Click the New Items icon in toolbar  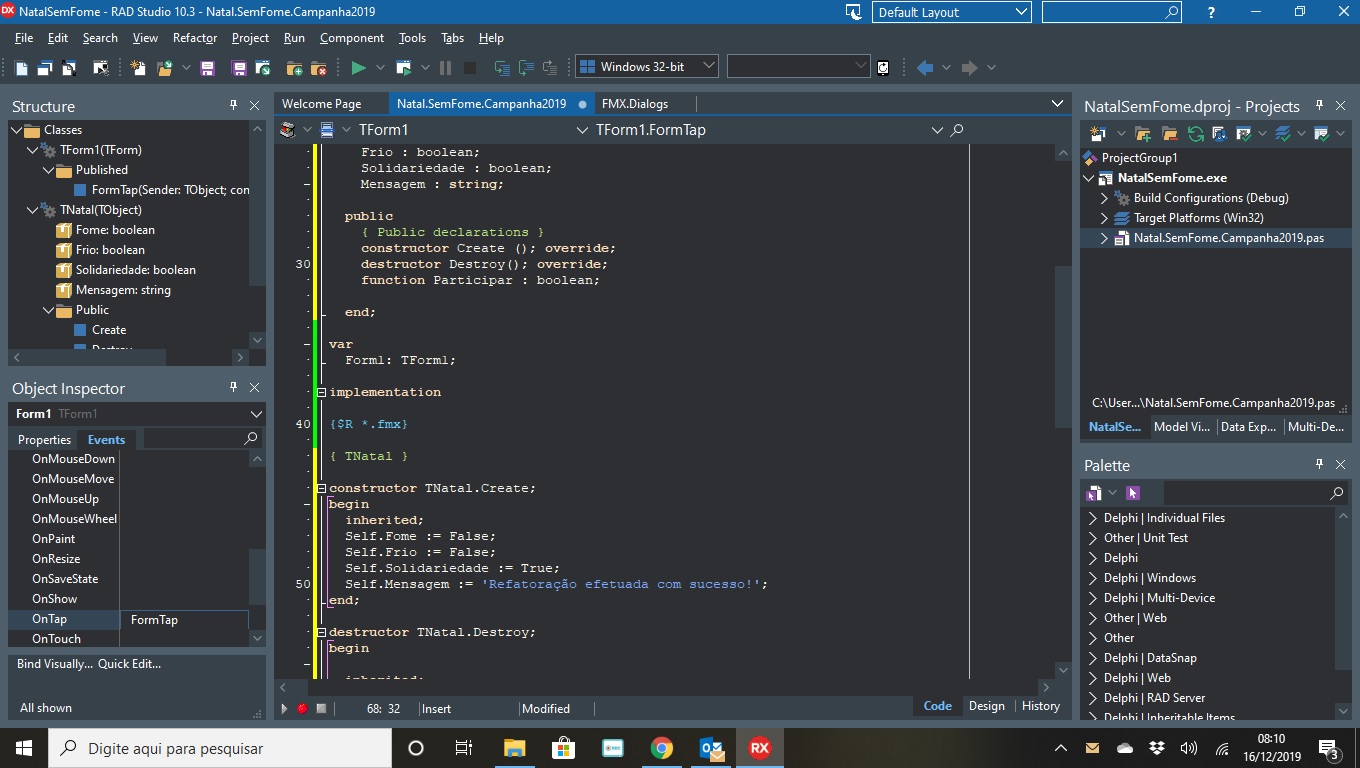(138, 67)
